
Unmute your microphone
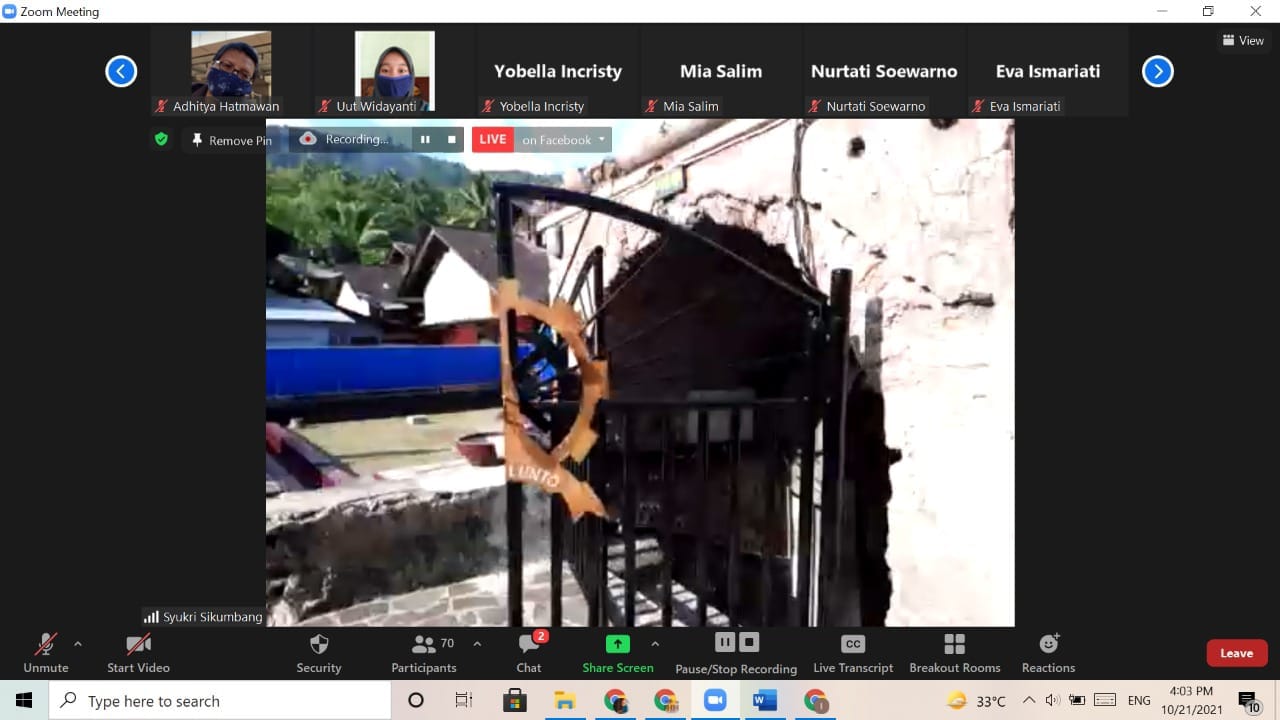click(x=45, y=652)
